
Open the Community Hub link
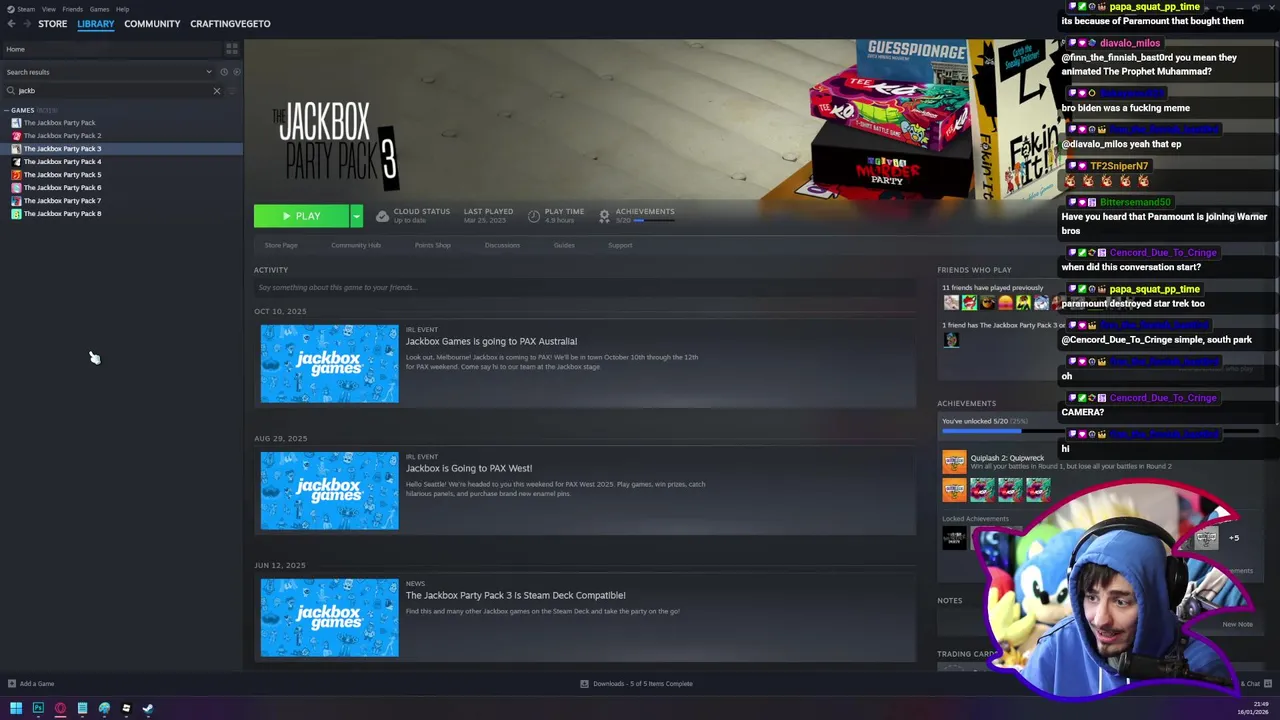coord(356,245)
